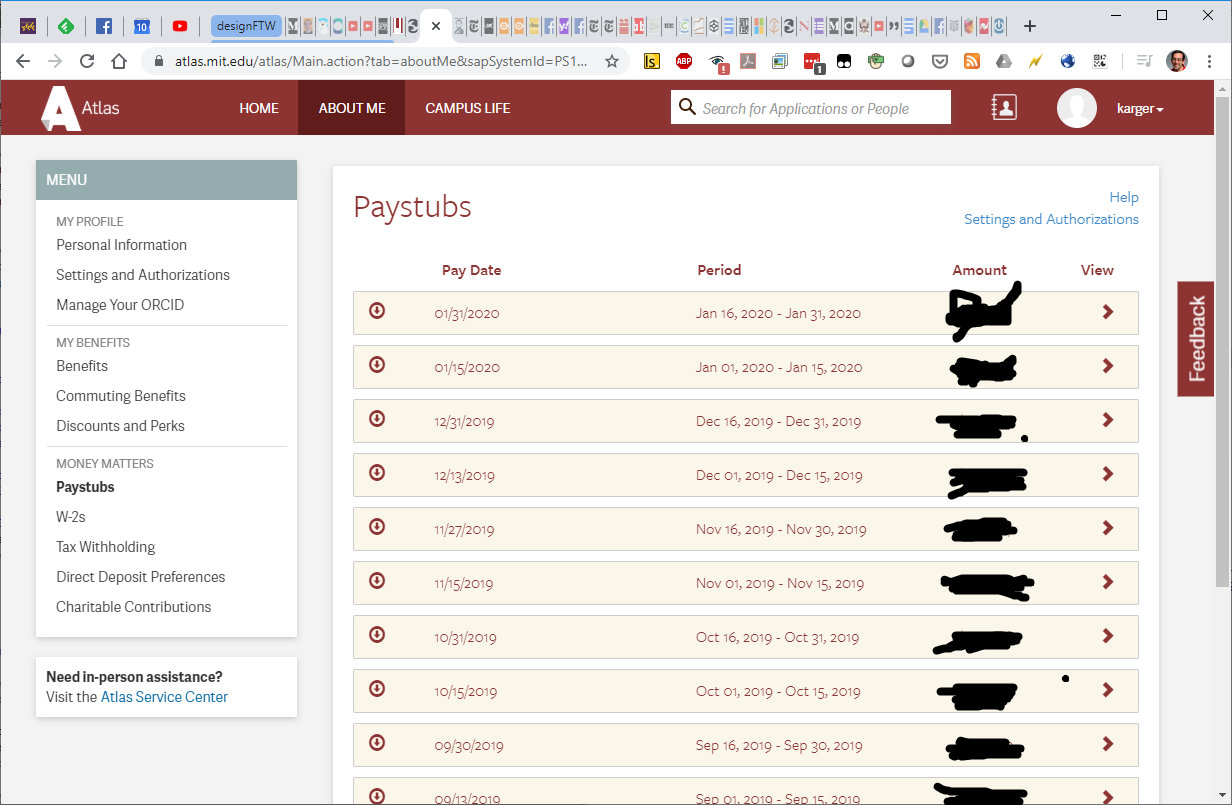Open the Atlas Service Center link
Screen dimensions: 1232x805
point(164,697)
